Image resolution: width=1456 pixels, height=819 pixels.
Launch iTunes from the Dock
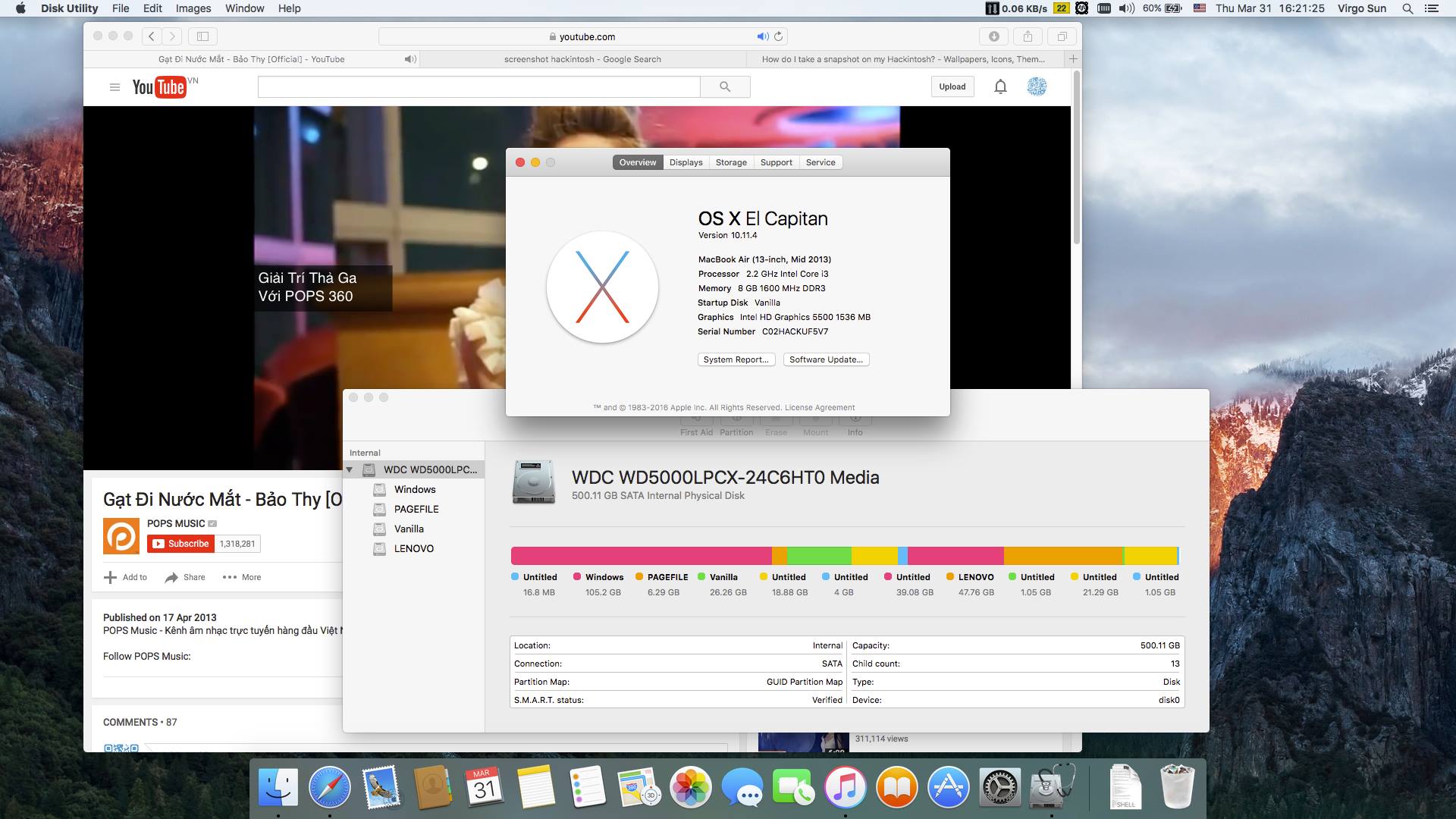coord(845,786)
